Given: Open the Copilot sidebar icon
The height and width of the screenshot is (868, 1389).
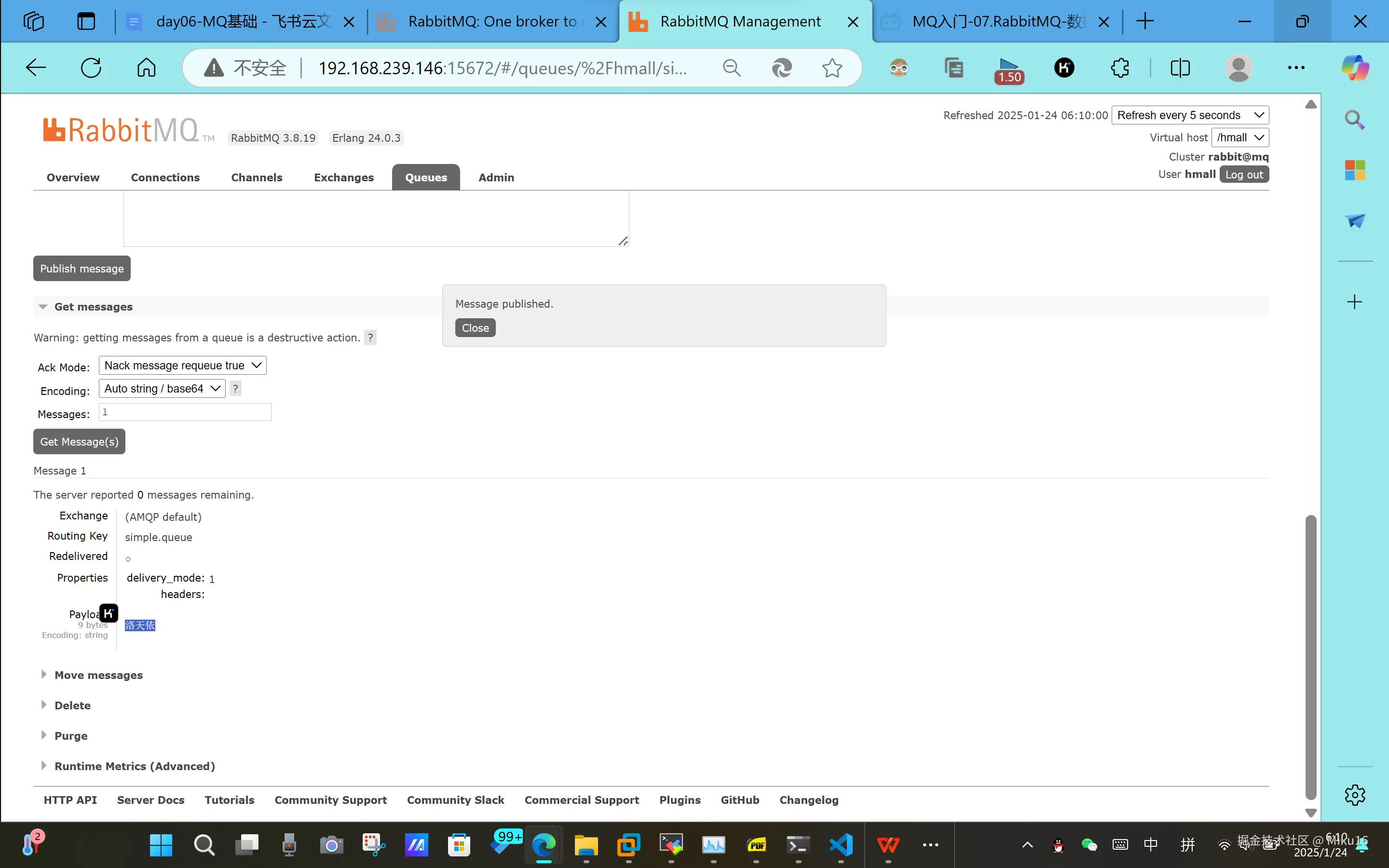Looking at the screenshot, I should [x=1355, y=68].
